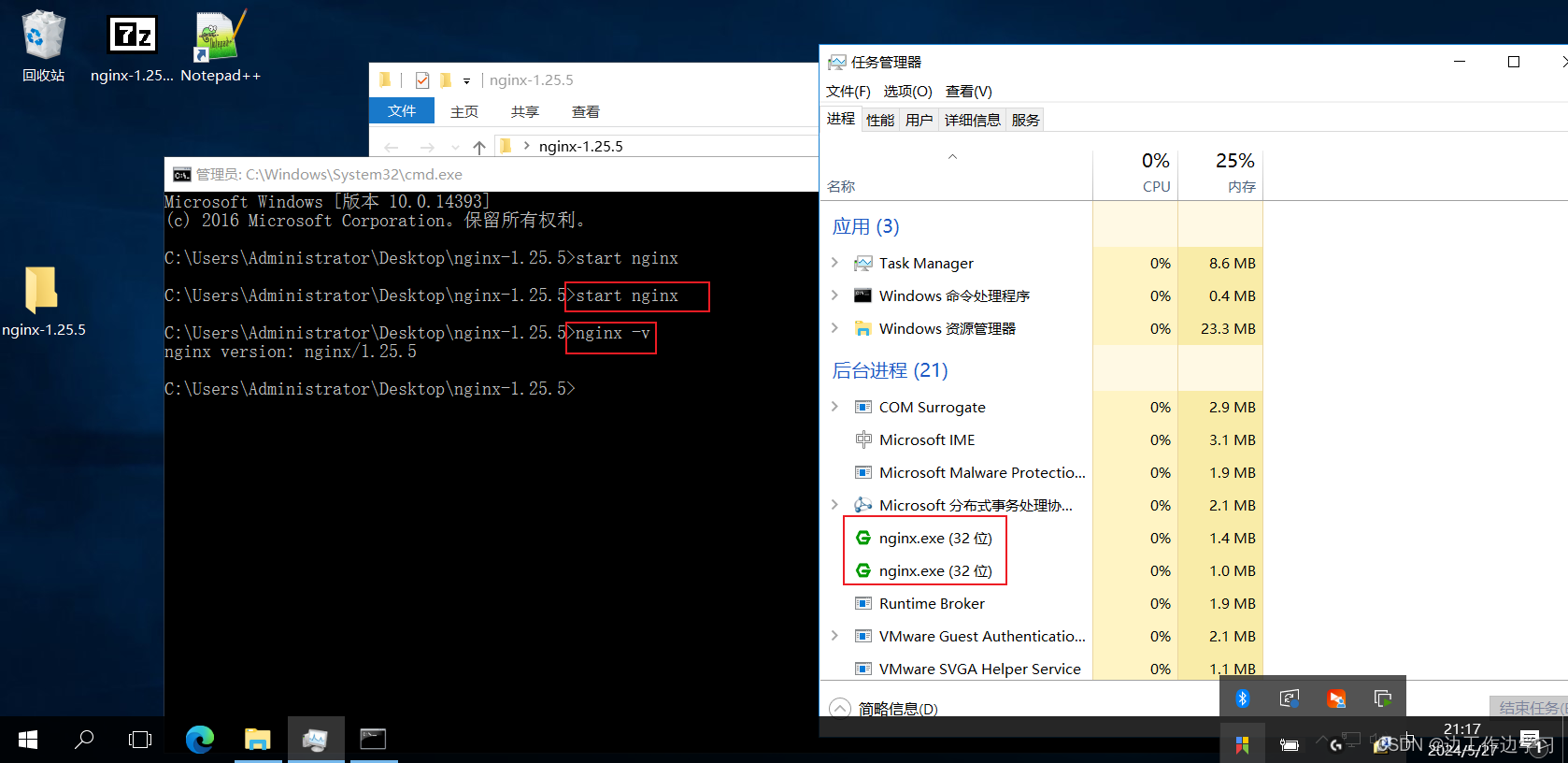Switch to File Explorer on the taskbar
Screen dimensions: 1568x763
pos(257,740)
